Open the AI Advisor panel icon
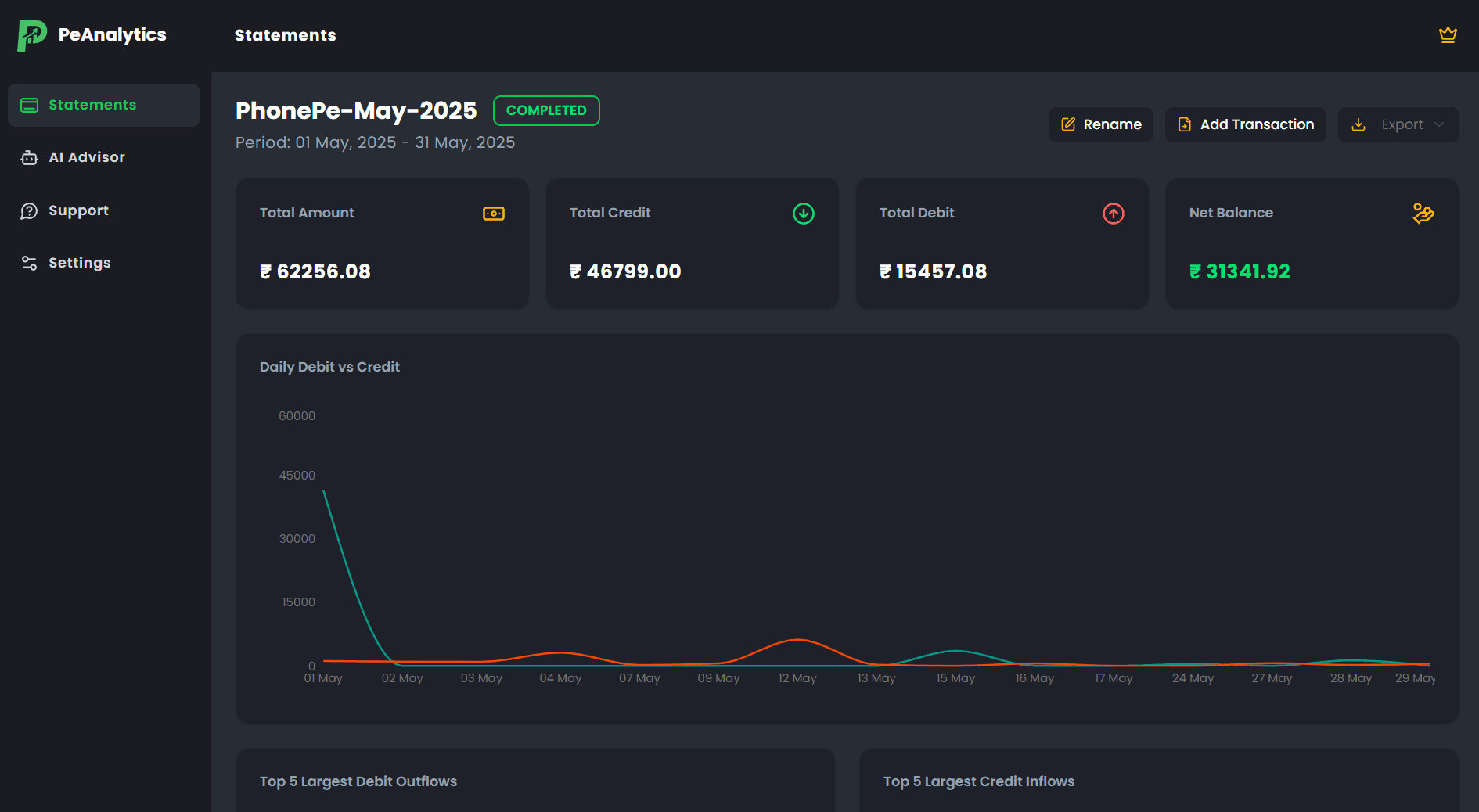The height and width of the screenshot is (812, 1479). 29,157
